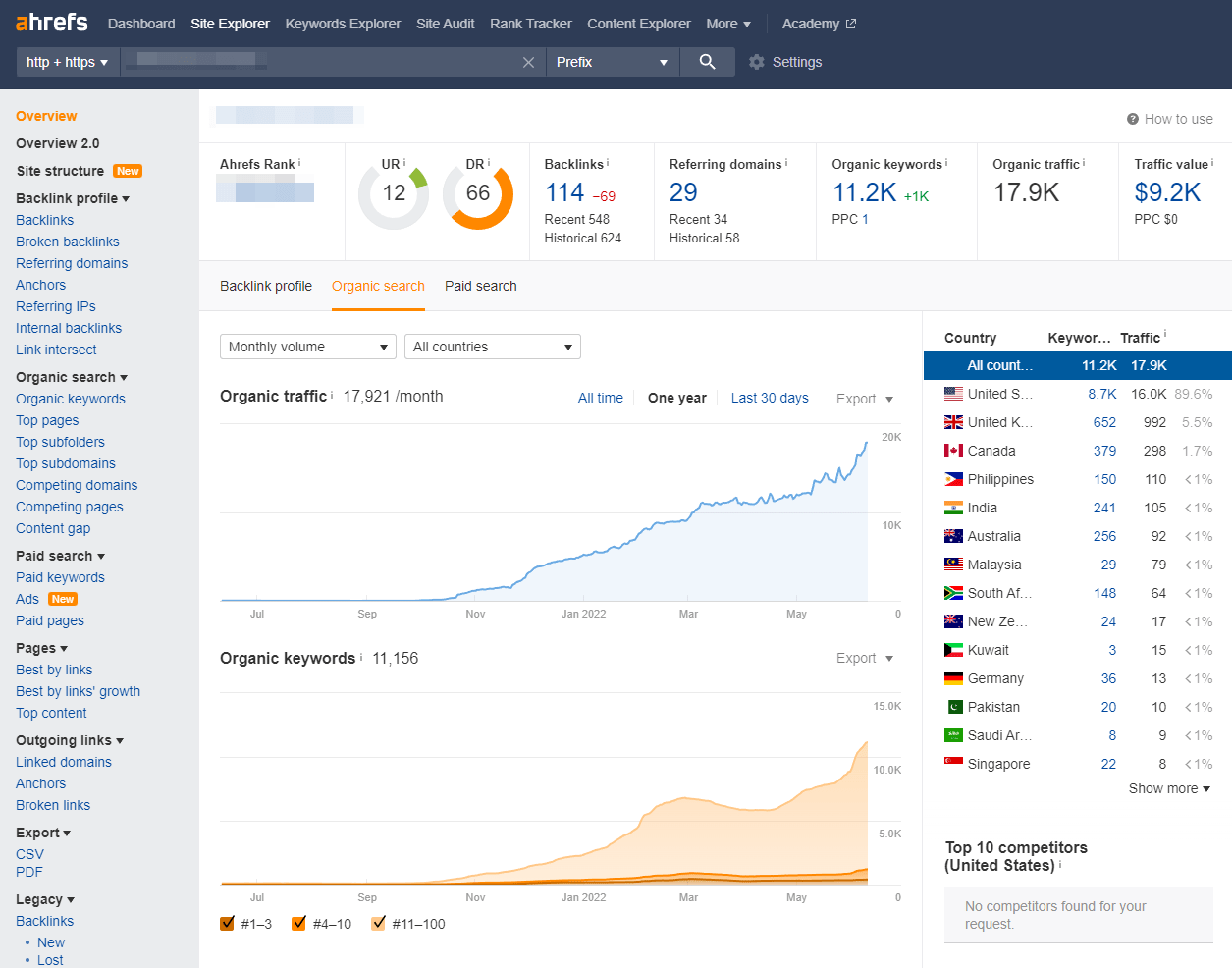This screenshot has height=968, width=1232.
Task: Click the ahrefs logo
Action: coord(52,23)
